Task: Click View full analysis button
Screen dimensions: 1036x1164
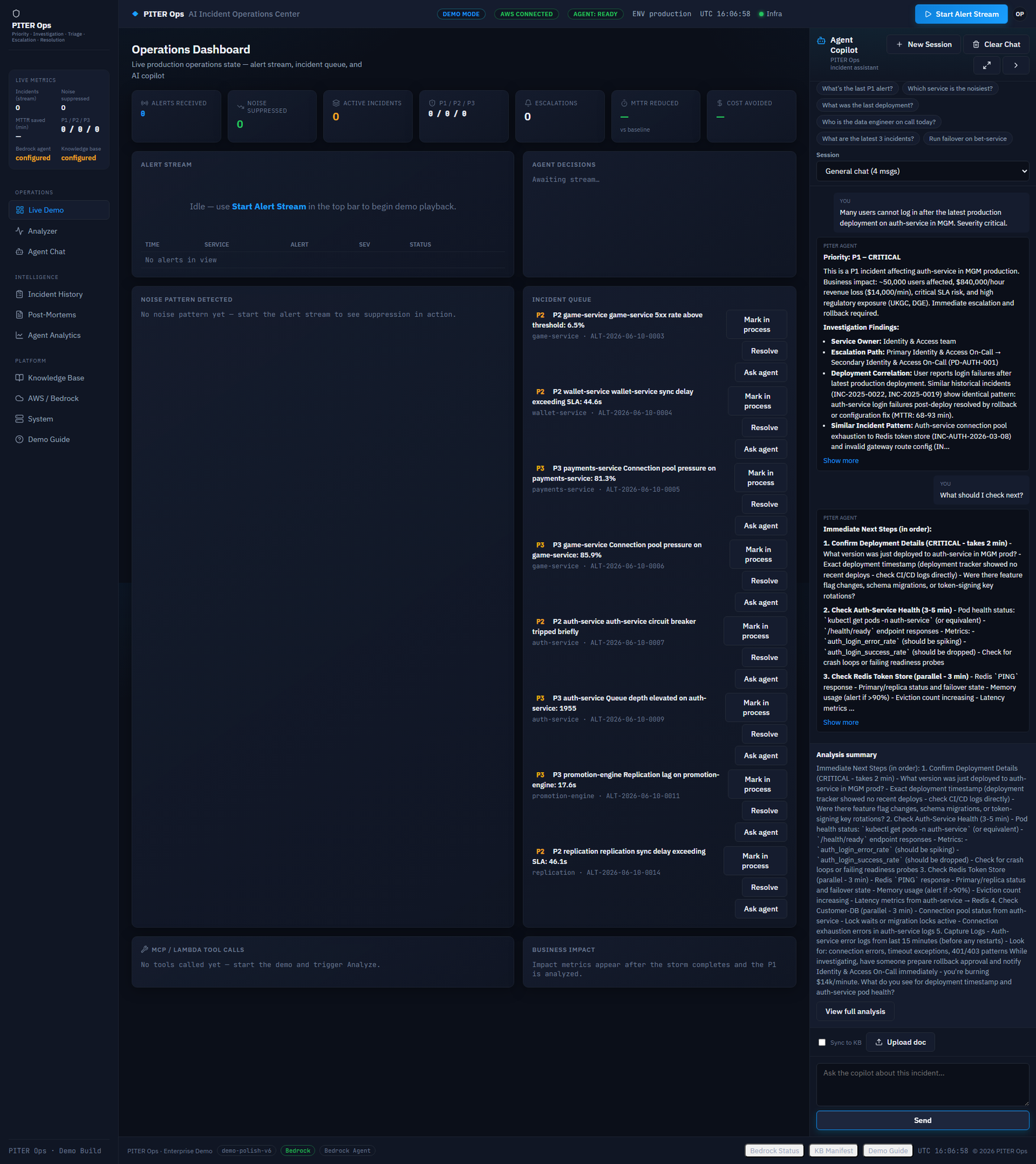Action: click(855, 1011)
